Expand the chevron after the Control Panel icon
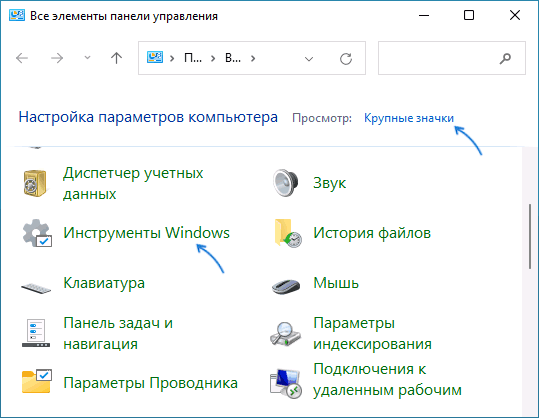 [x=172, y=59]
